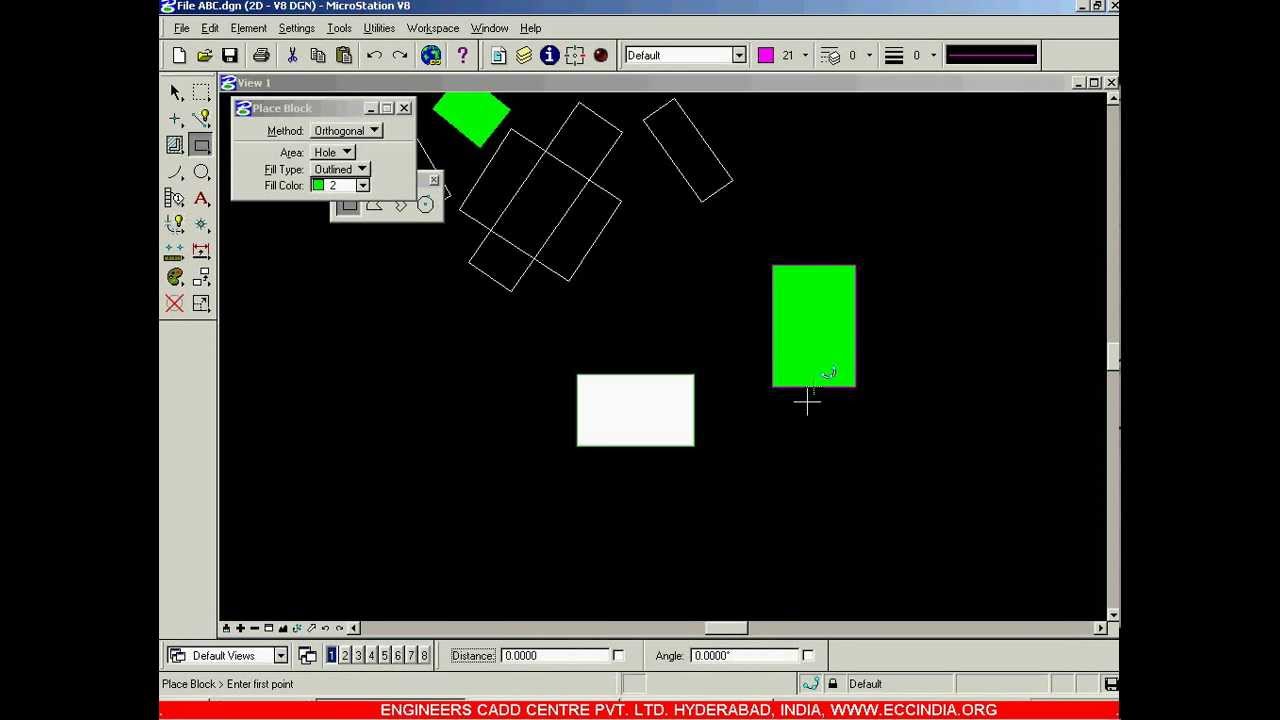Screen dimensions: 1280x720
Task: Open the File menu
Action: point(182,28)
